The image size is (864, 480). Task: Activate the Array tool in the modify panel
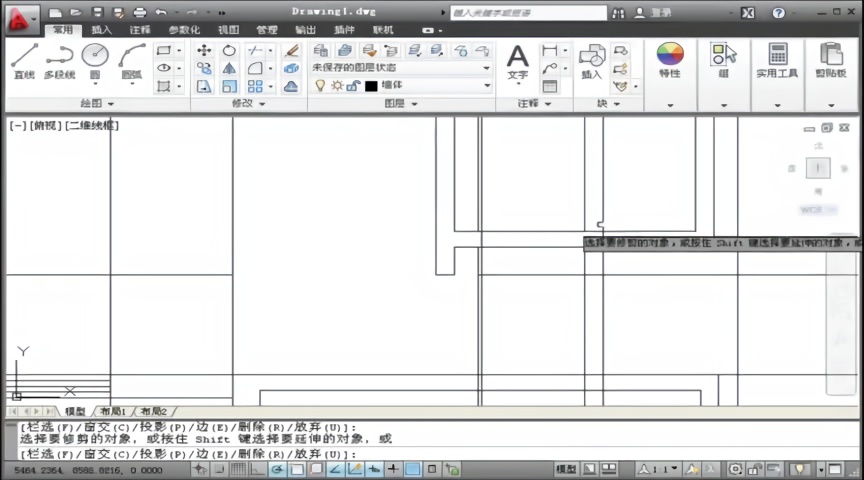pyautogui.click(x=255, y=86)
